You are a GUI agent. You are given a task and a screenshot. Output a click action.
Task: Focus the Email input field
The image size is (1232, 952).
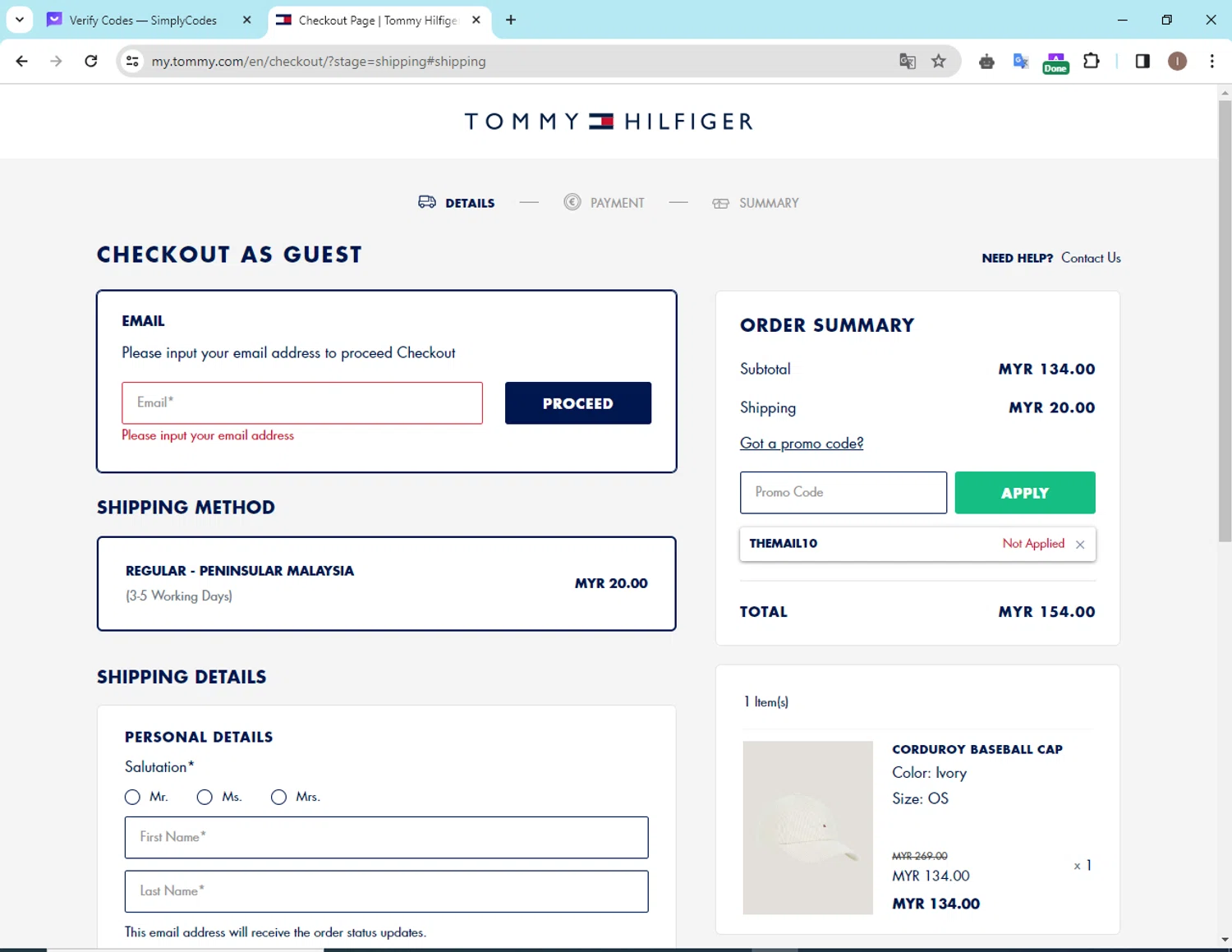302,402
